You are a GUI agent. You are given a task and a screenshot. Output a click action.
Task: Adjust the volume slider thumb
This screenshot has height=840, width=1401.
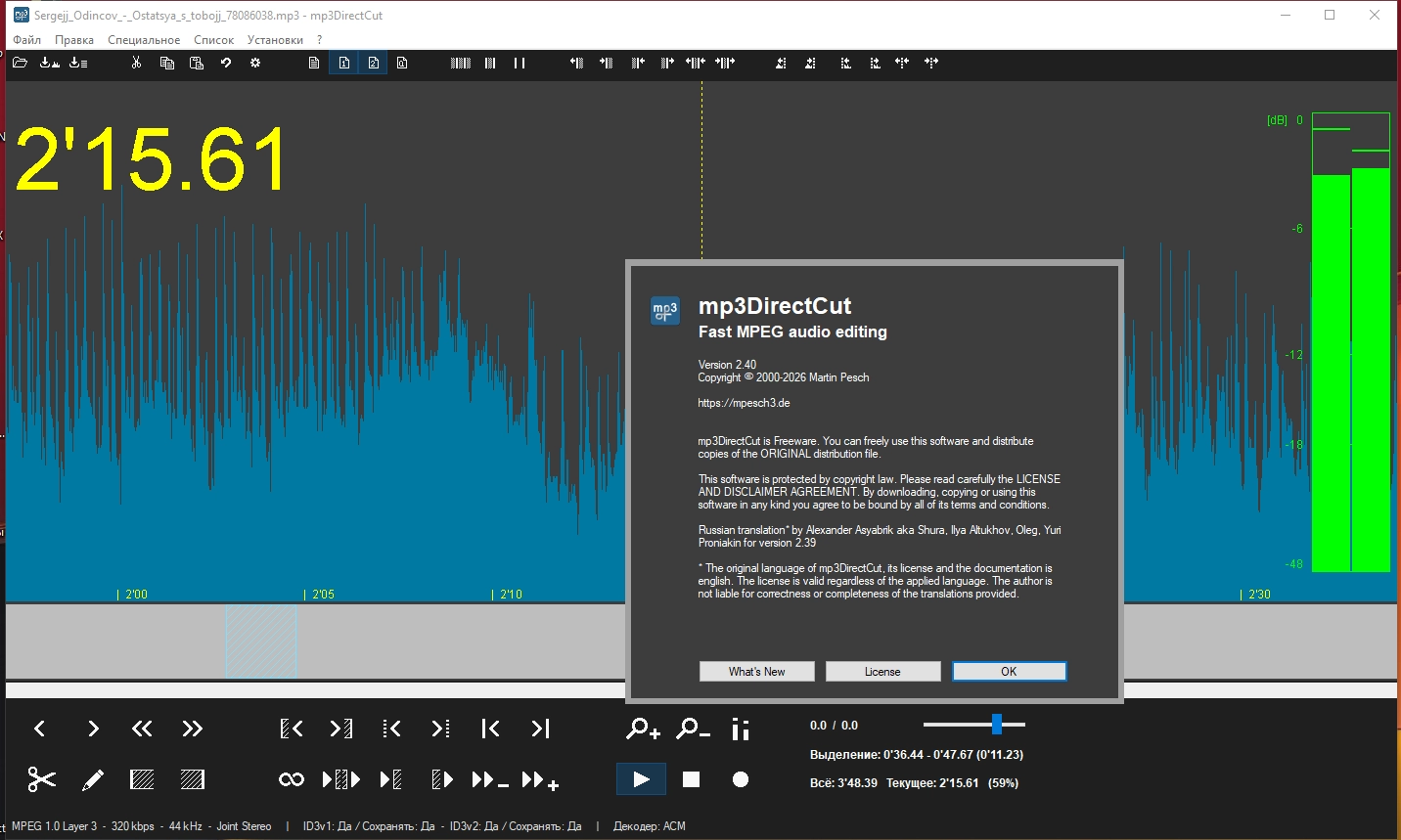coord(996,725)
